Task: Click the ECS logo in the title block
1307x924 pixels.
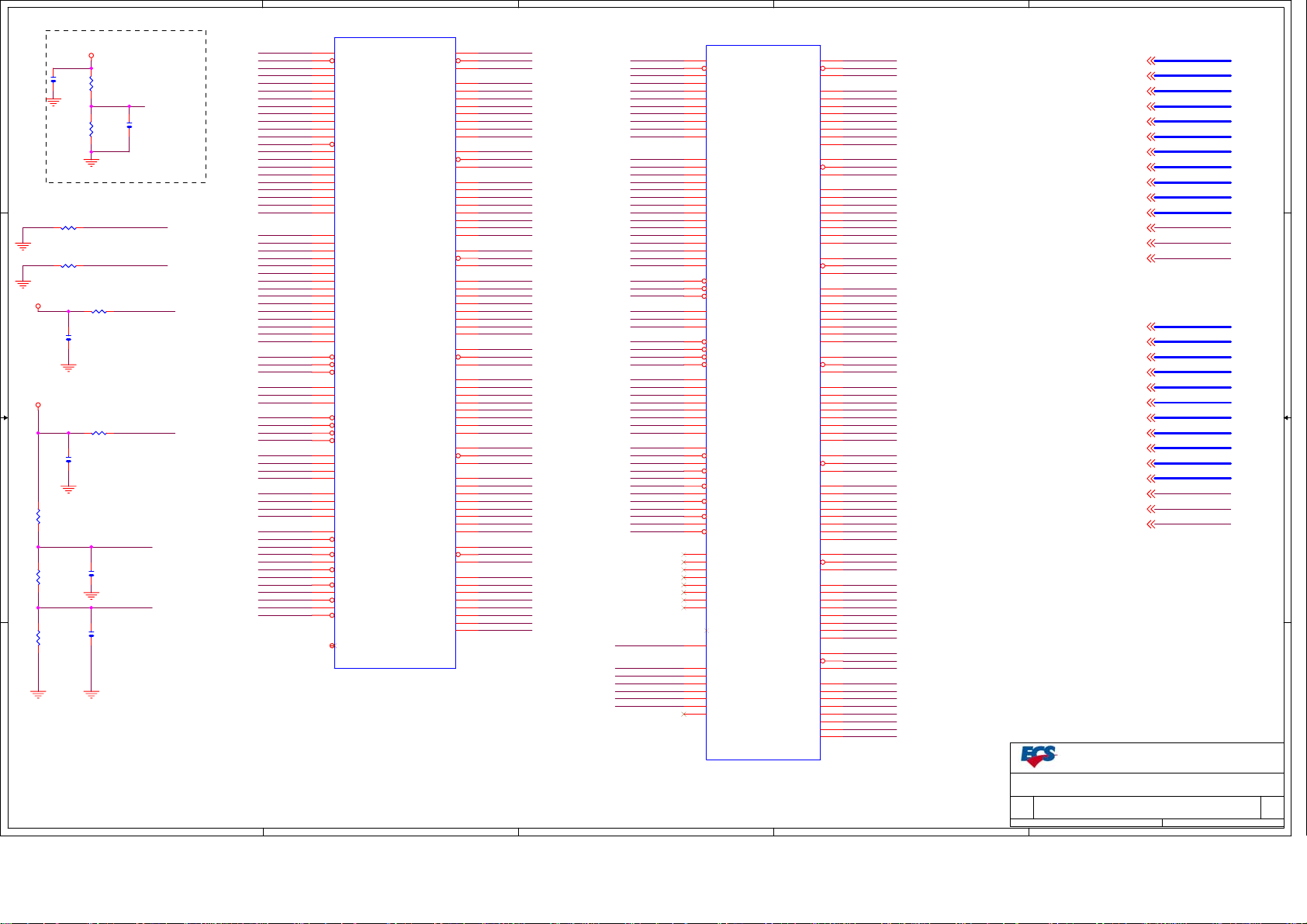Action: point(1038,756)
